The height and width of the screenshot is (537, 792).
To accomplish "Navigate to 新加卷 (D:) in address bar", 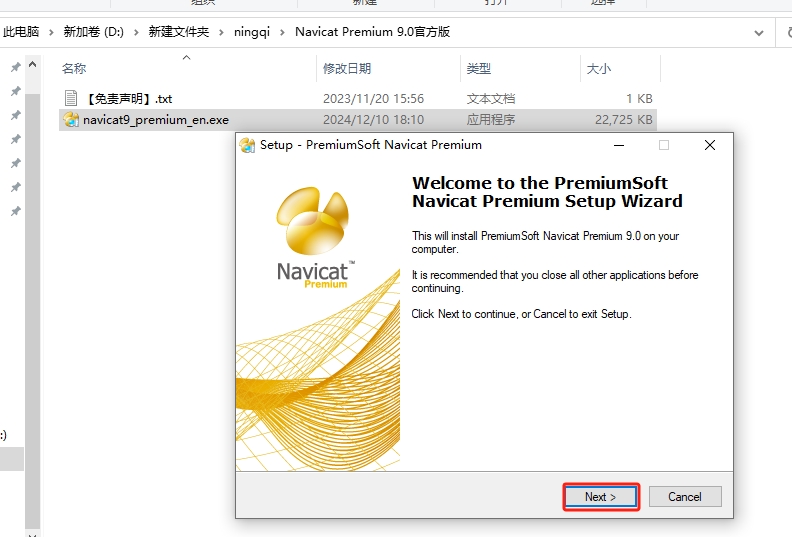I will click(93, 32).
